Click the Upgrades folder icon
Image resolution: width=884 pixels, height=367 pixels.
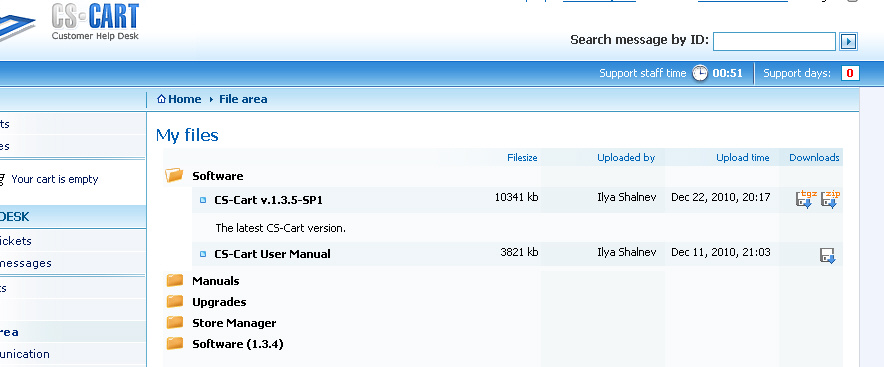[175, 302]
